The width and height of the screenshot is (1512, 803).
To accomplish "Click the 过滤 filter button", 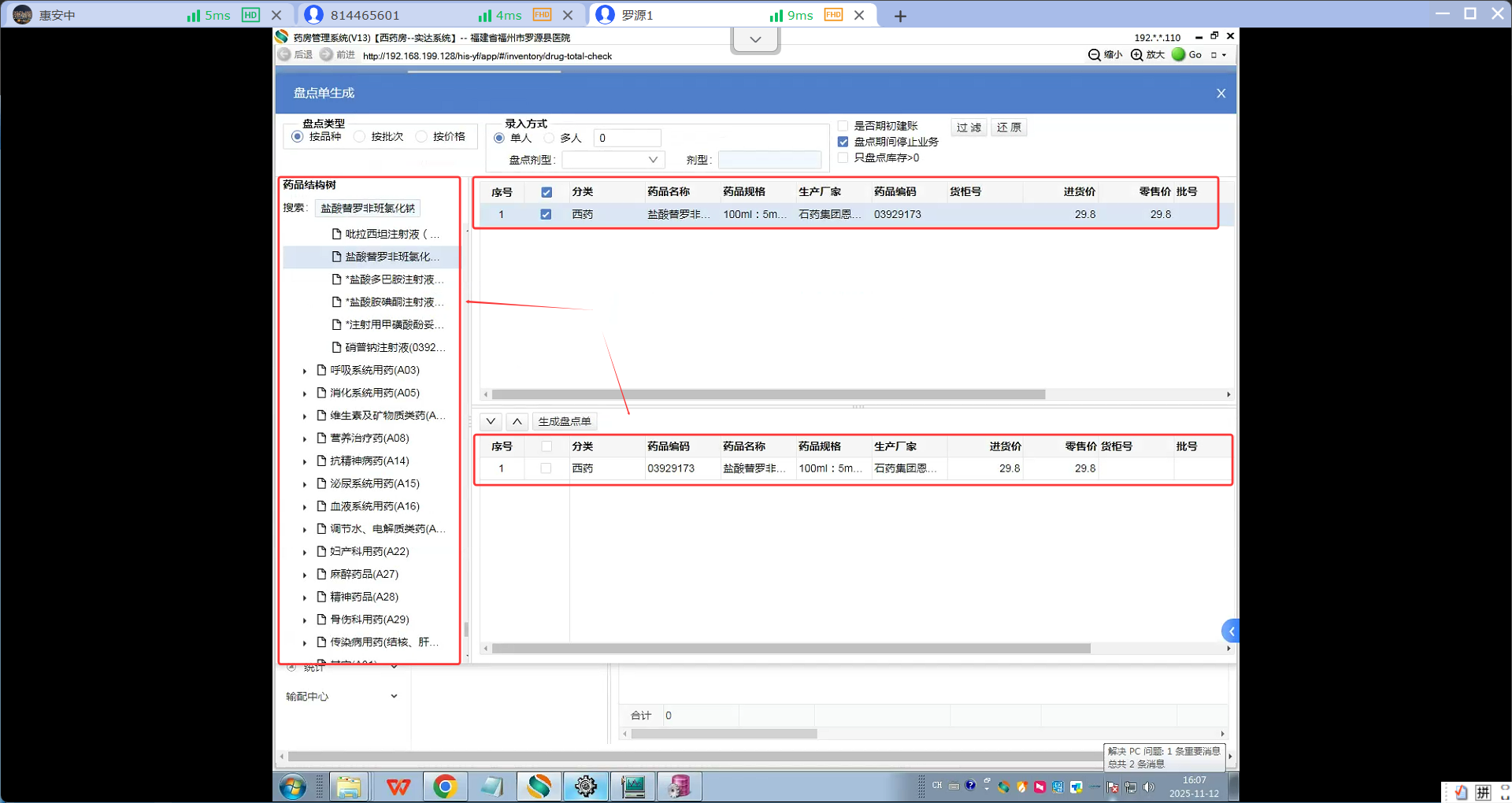I will point(969,128).
